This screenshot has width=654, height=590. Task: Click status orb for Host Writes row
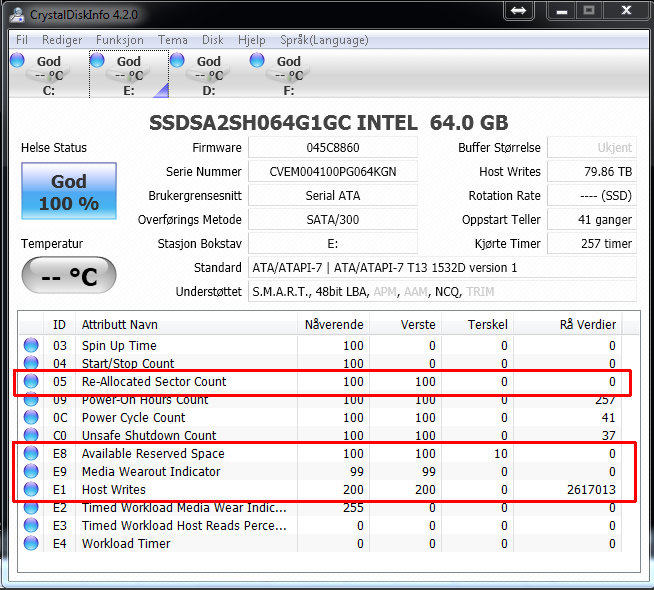point(31,489)
